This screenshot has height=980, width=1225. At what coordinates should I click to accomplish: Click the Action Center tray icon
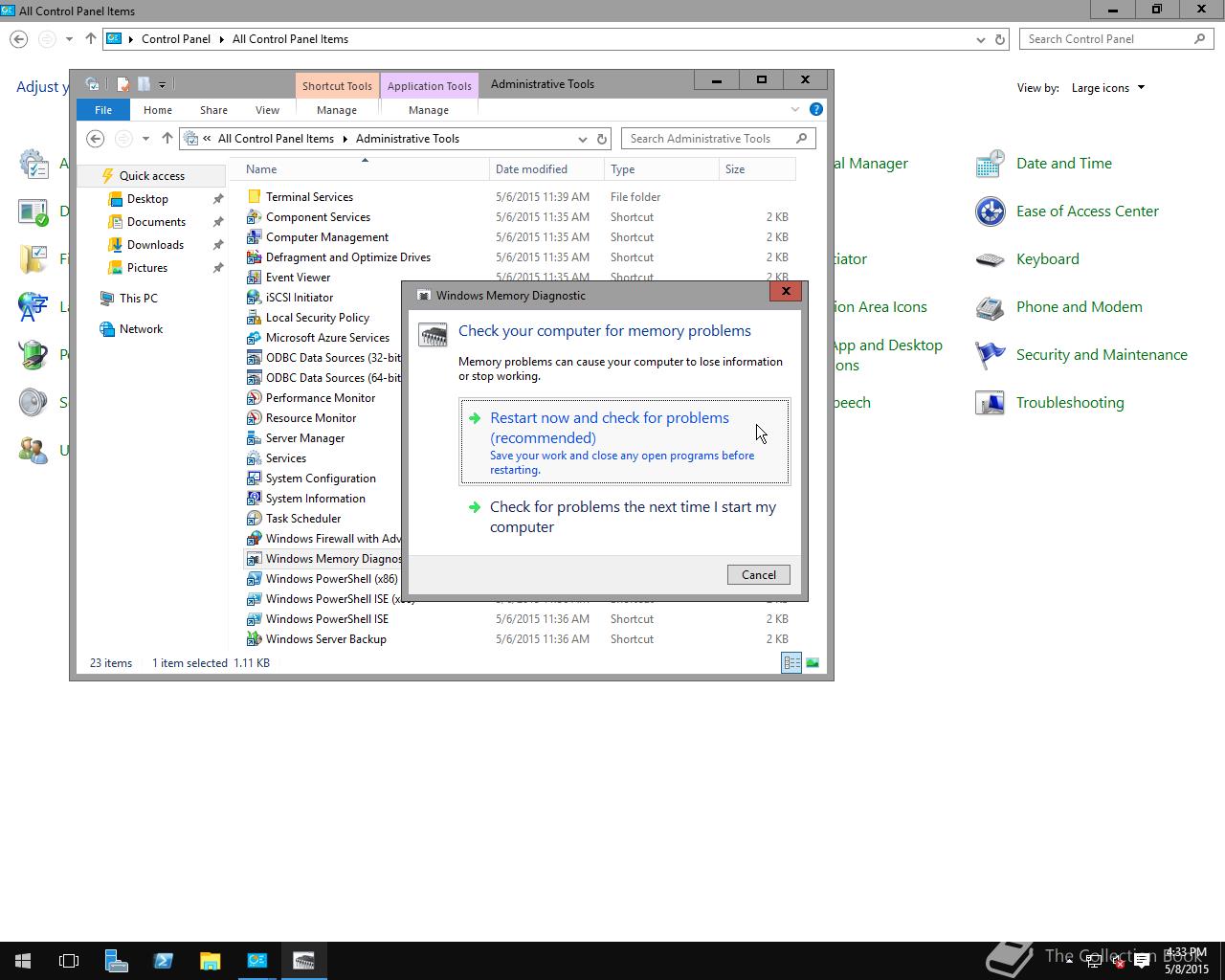(1142, 962)
